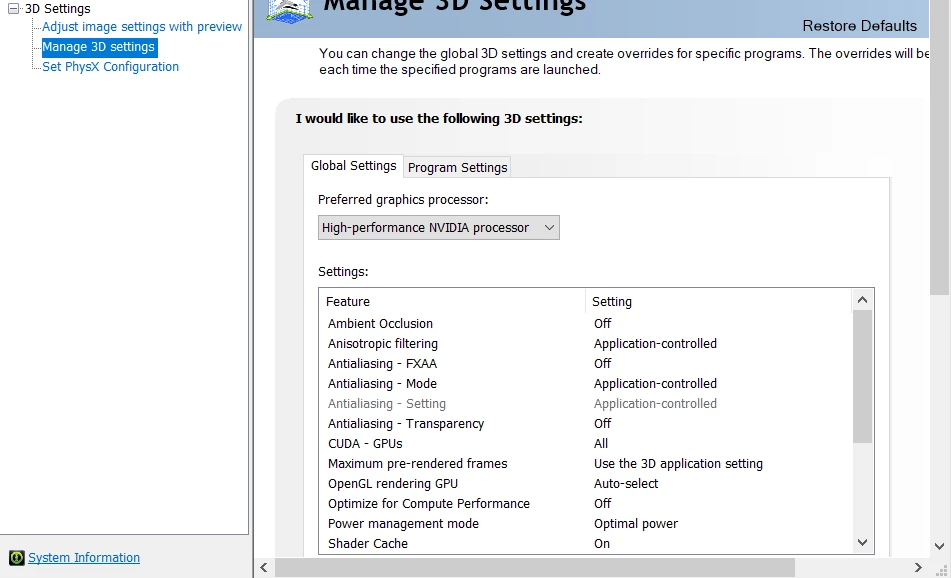
Task: Click the All value for CUDA - GPUs
Action: (x=600, y=443)
